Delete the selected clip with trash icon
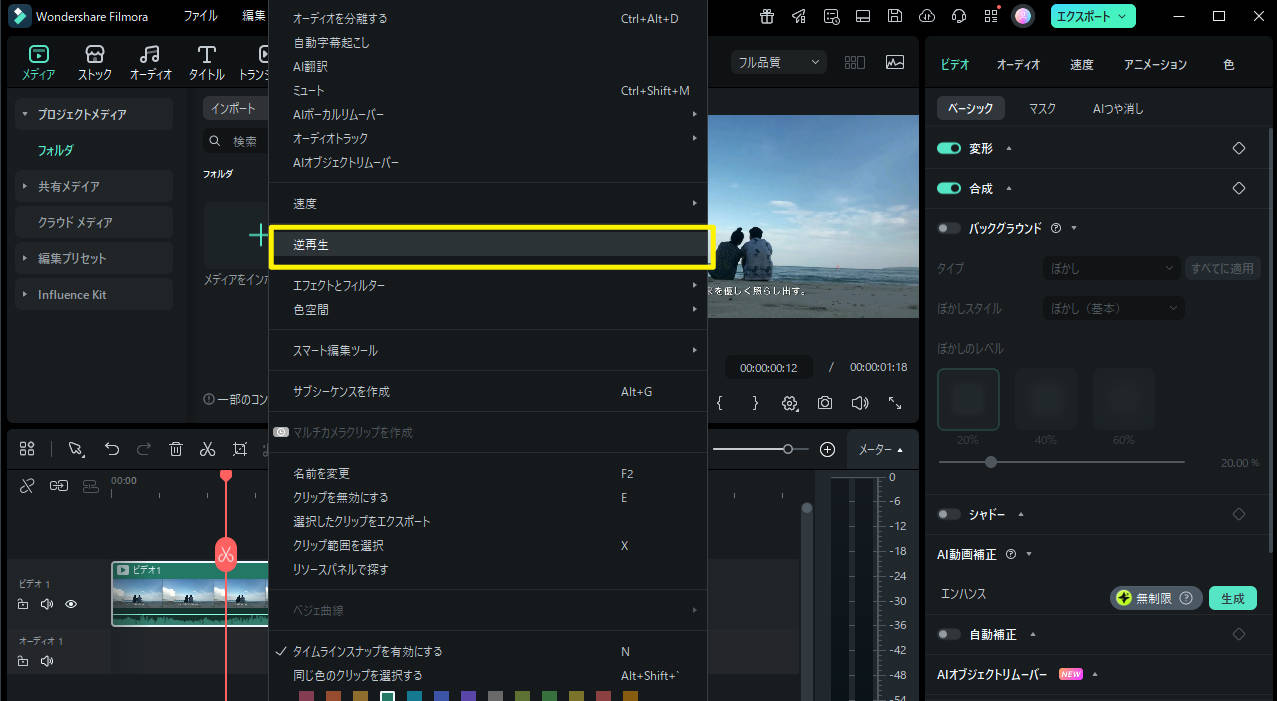 coord(176,449)
